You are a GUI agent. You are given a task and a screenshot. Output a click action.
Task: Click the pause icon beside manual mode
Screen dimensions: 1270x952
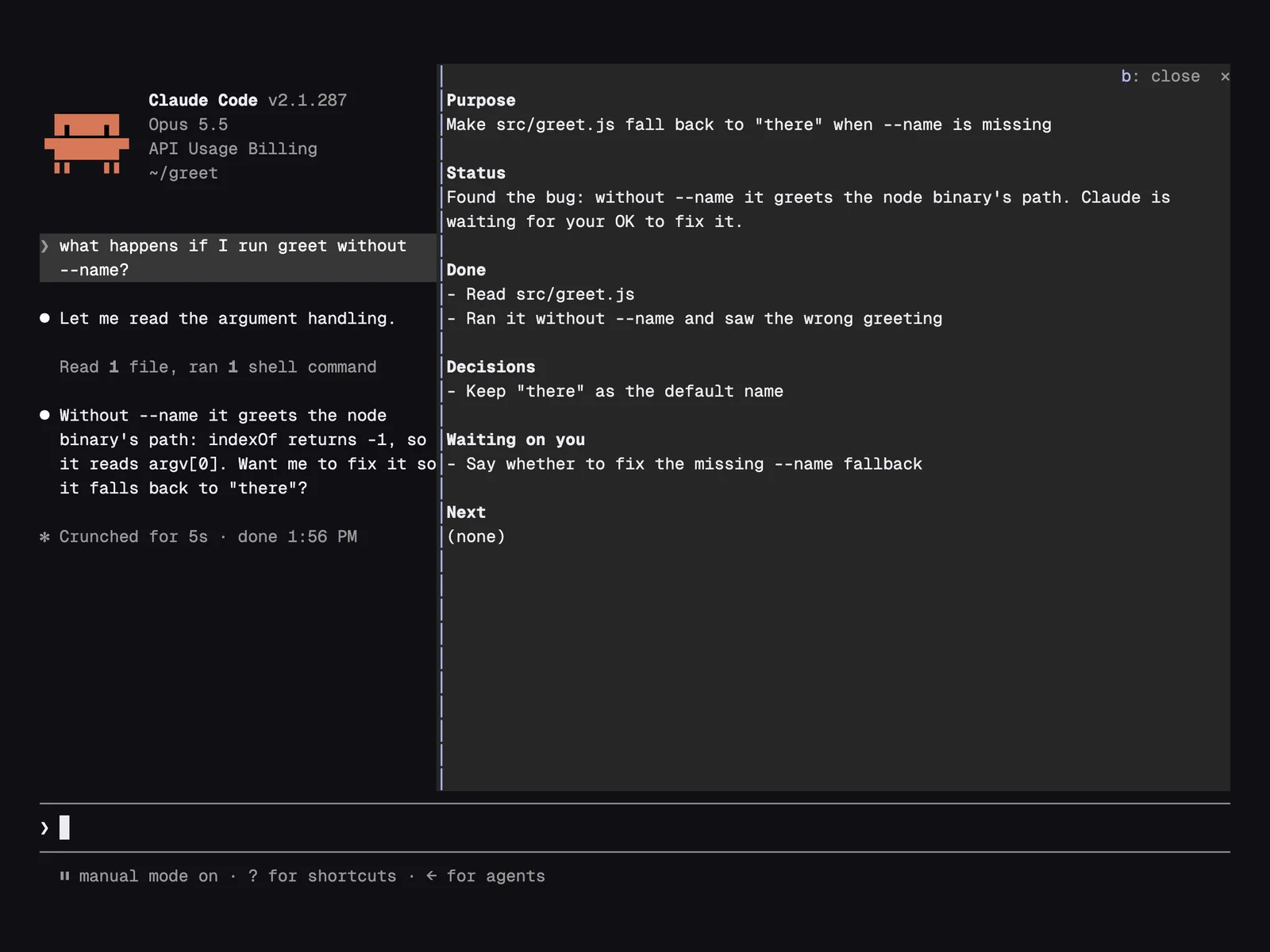(64, 876)
